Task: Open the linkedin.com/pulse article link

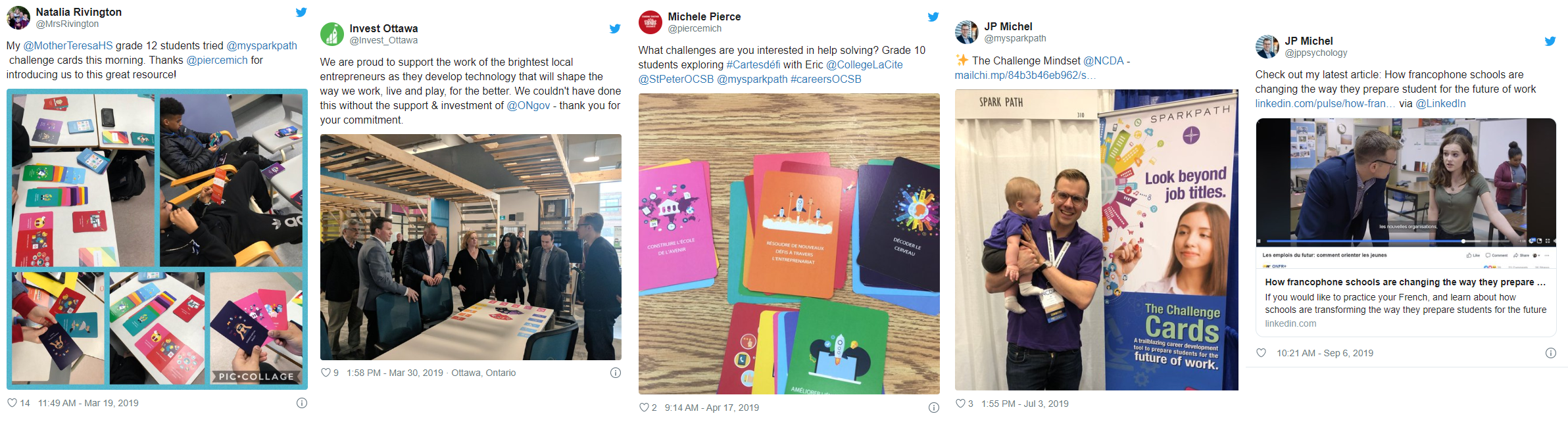Action: coord(1325,104)
